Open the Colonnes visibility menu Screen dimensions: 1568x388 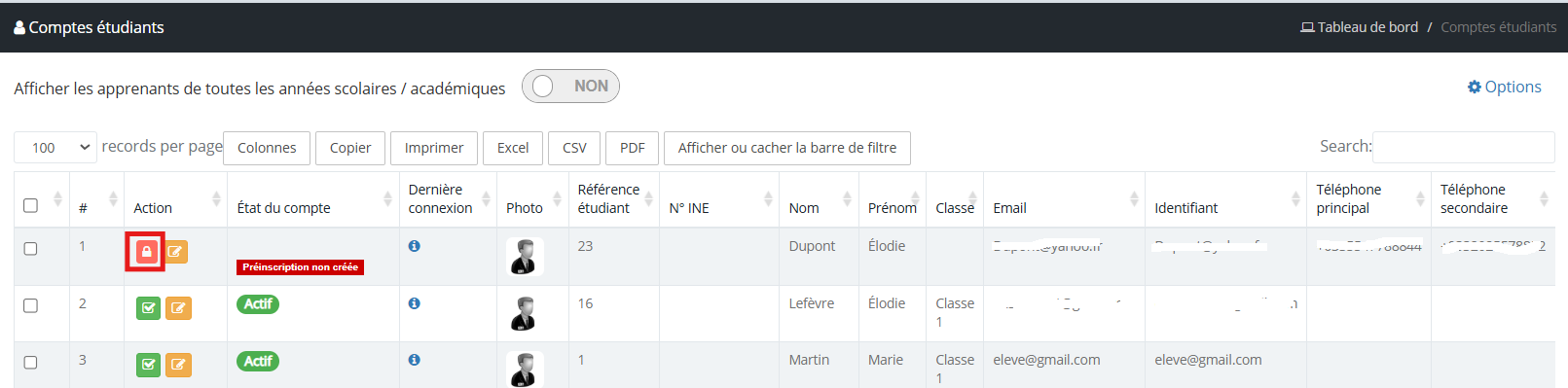pos(267,148)
